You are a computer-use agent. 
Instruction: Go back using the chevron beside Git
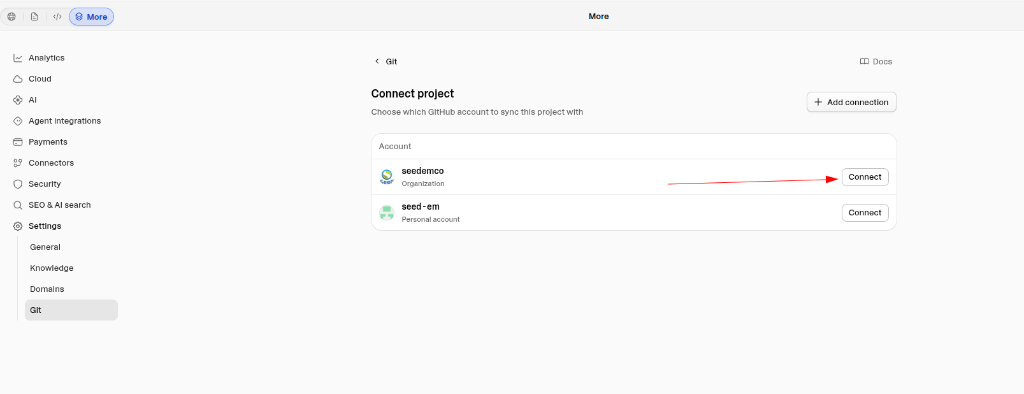tap(376, 61)
